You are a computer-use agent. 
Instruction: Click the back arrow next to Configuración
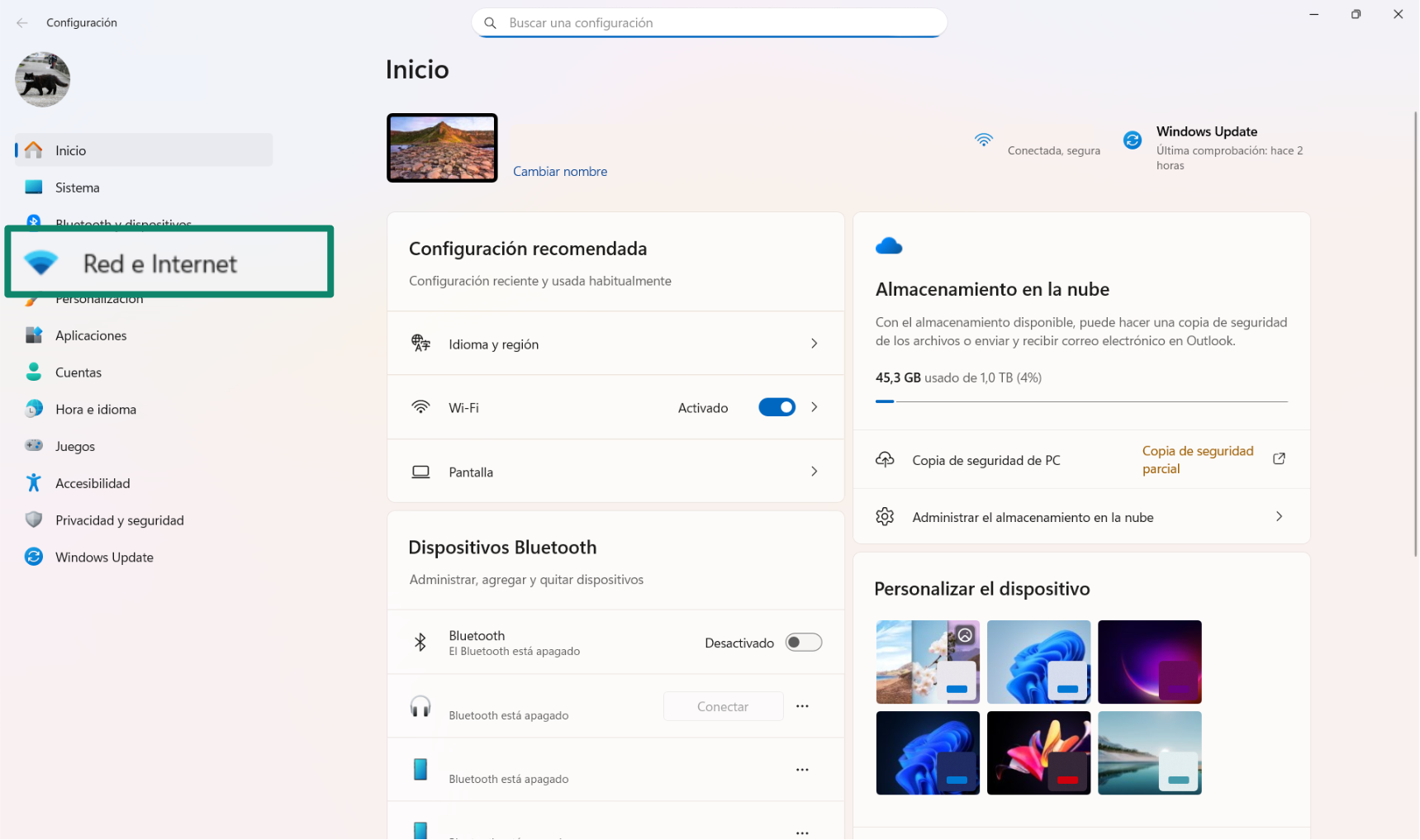click(x=22, y=23)
